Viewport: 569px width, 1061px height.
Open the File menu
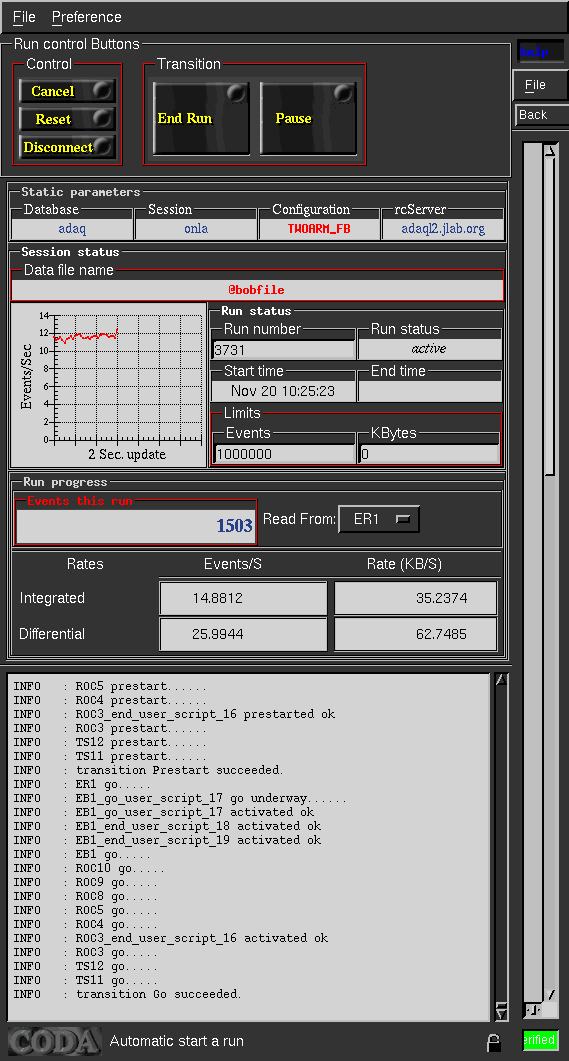click(x=24, y=17)
